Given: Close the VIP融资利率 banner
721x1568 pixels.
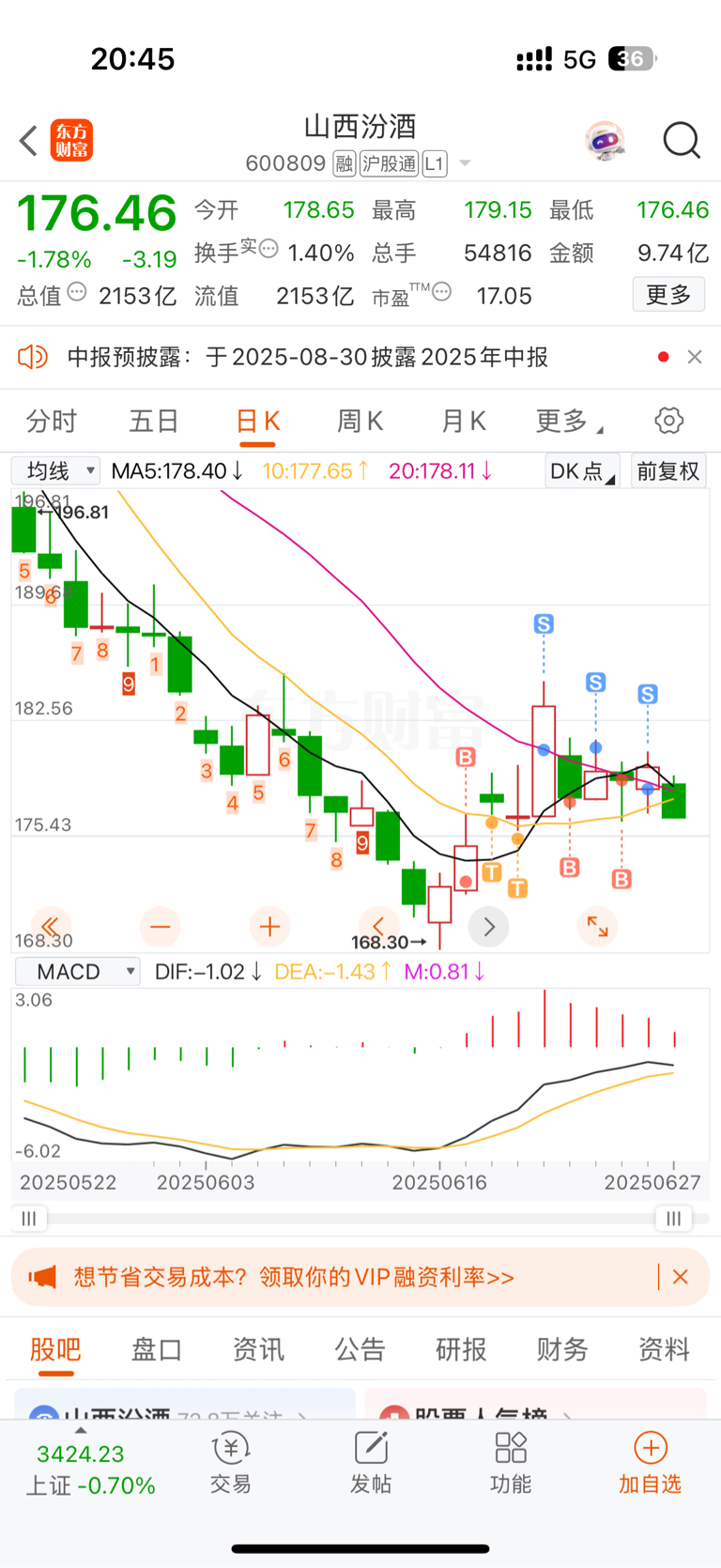Looking at the screenshot, I should coord(681,1277).
